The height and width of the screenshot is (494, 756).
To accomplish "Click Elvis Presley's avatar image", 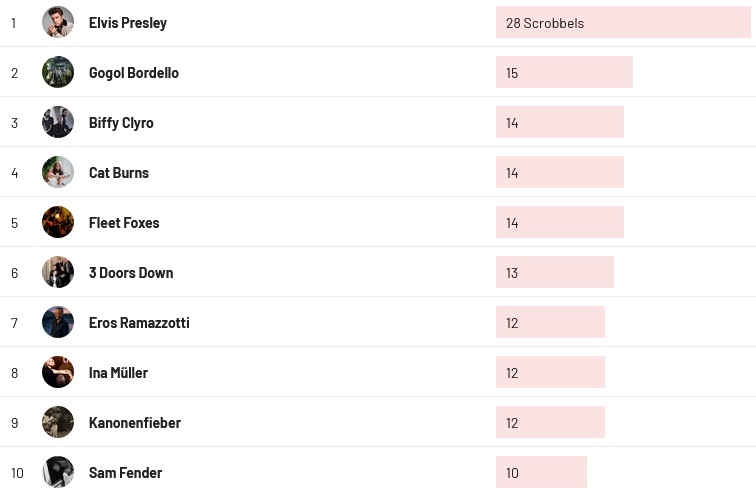I will pyautogui.click(x=58, y=22).
